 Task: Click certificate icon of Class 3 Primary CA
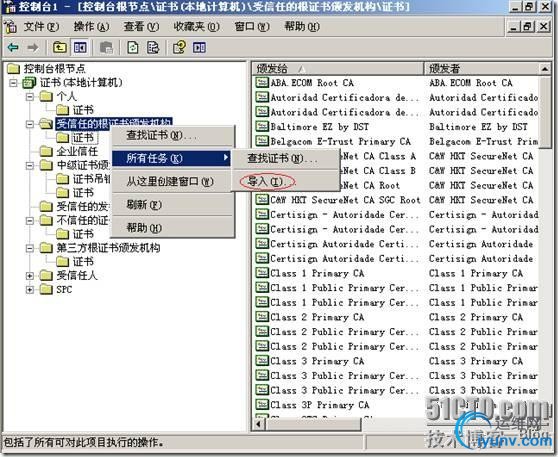click(x=262, y=361)
